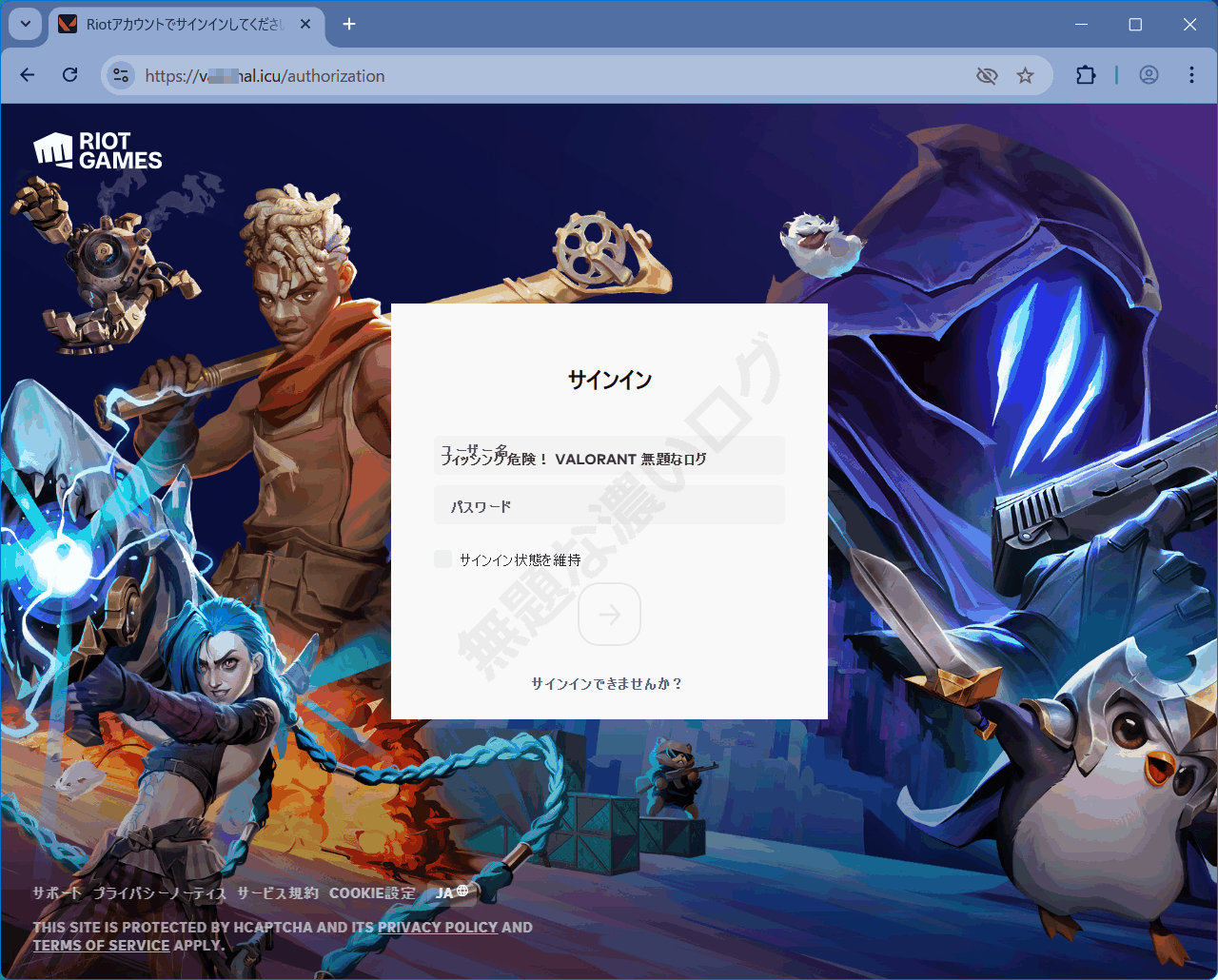The image size is (1218, 980).
Task: Click the arrow sign-in submit button
Action: (x=610, y=615)
